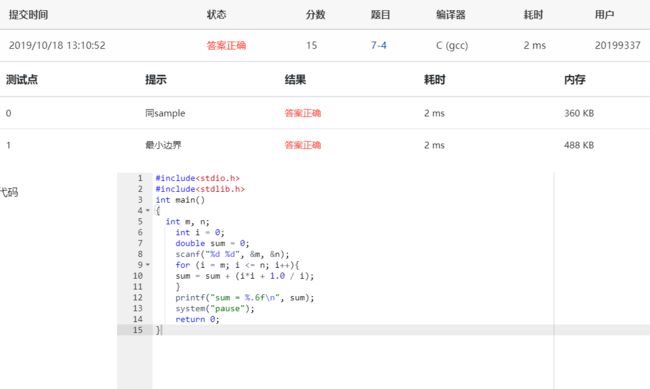
Task: Click the printf code line
Action: click(x=245, y=297)
